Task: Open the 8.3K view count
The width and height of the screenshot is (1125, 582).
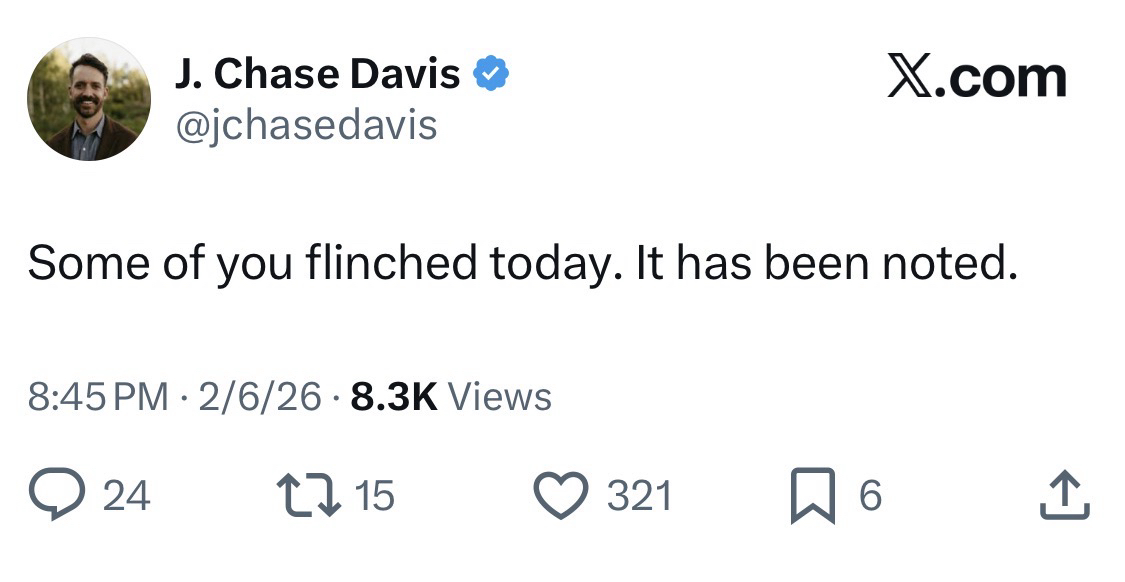Action: [x=394, y=397]
